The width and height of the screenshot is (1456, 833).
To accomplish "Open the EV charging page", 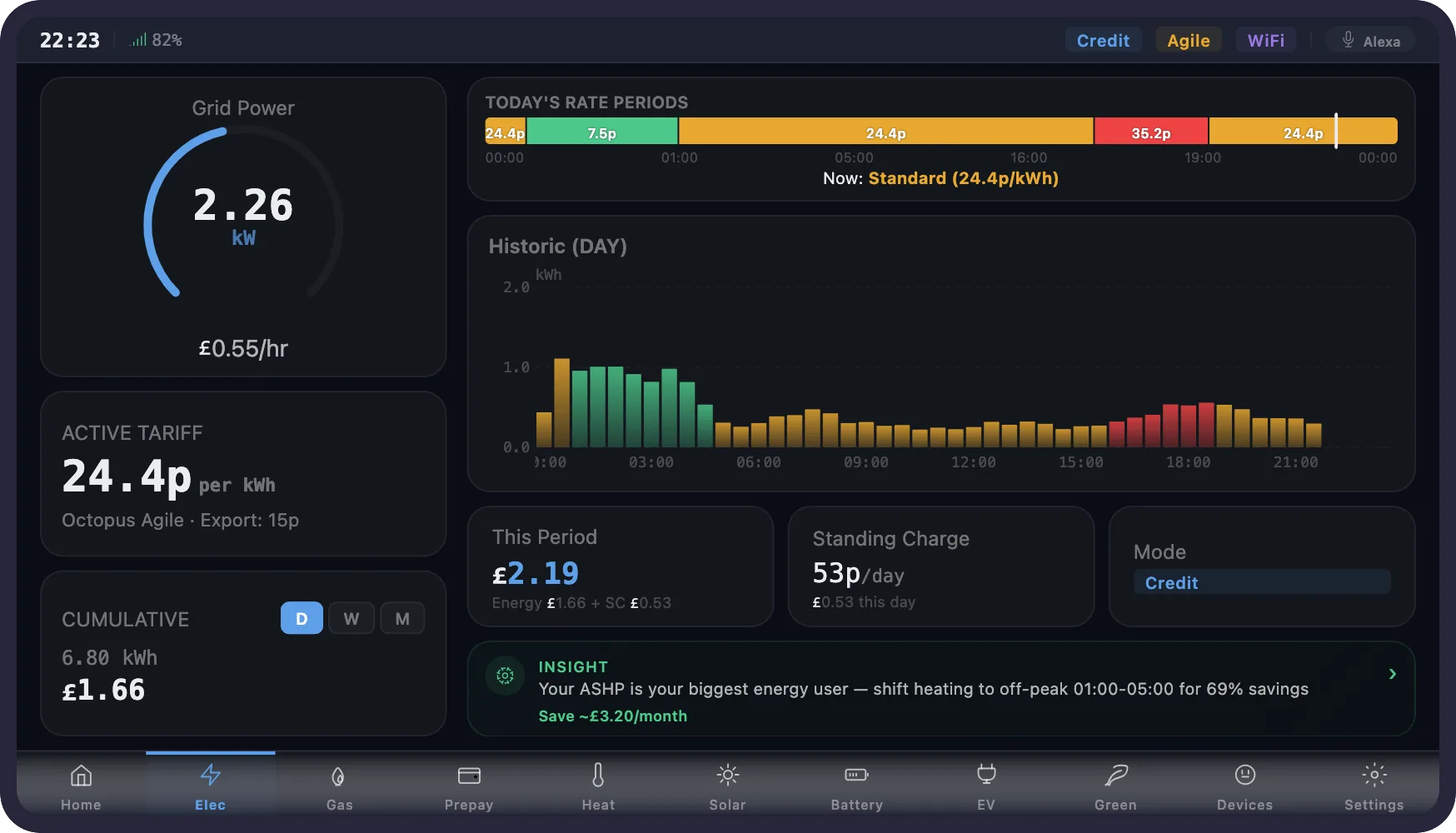I will (x=985, y=786).
